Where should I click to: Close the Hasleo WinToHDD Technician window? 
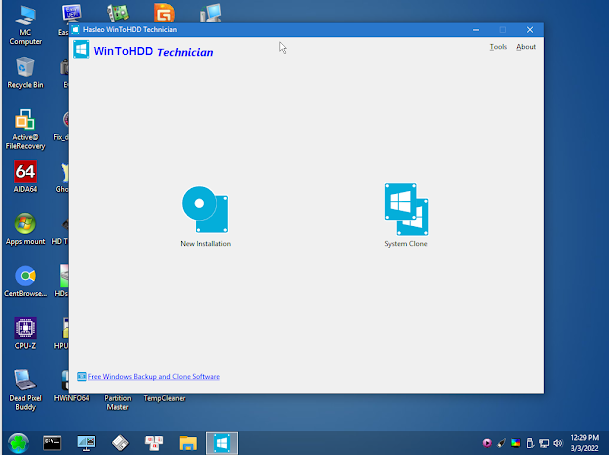click(530, 30)
